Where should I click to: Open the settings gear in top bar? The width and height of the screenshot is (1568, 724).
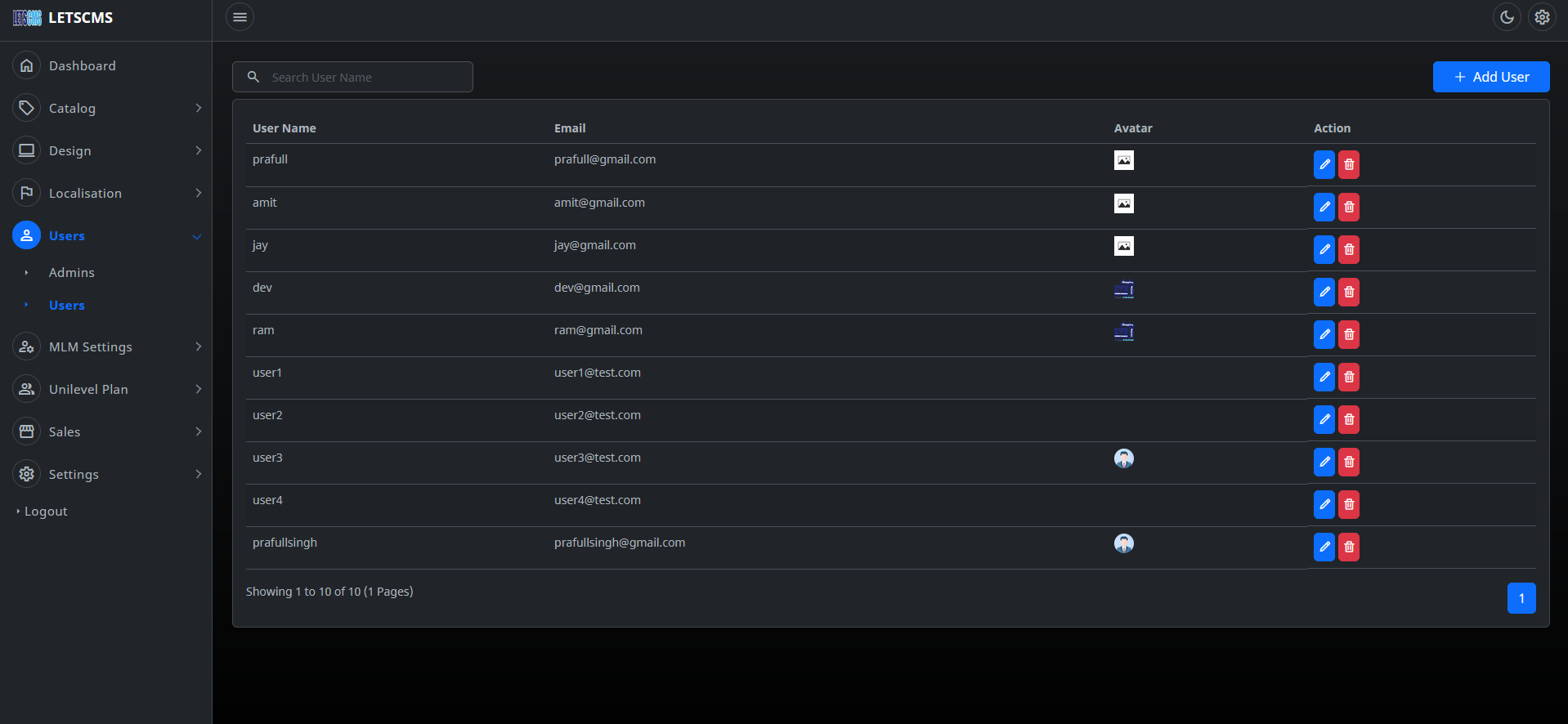pyautogui.click(x=1542, y=17)
